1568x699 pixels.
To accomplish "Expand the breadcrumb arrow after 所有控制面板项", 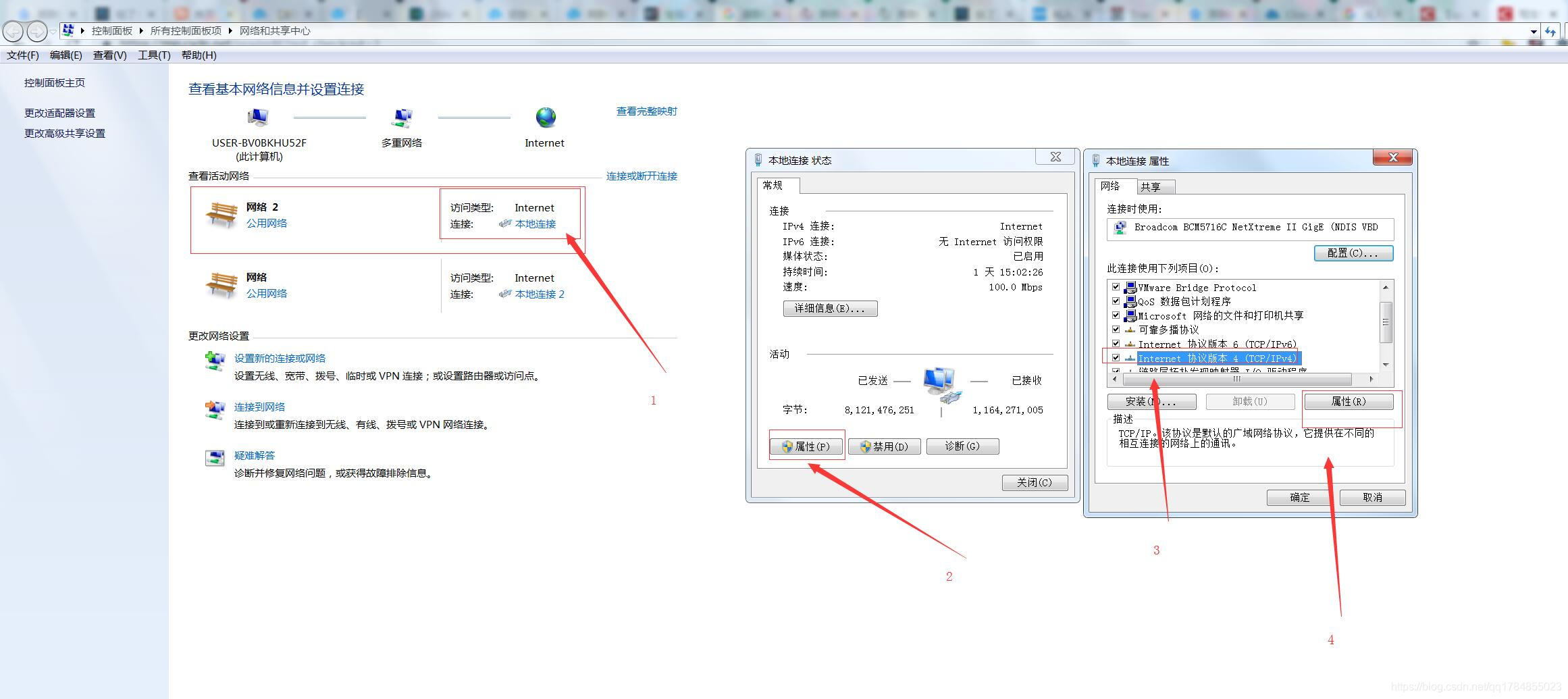I will point(230,31).
